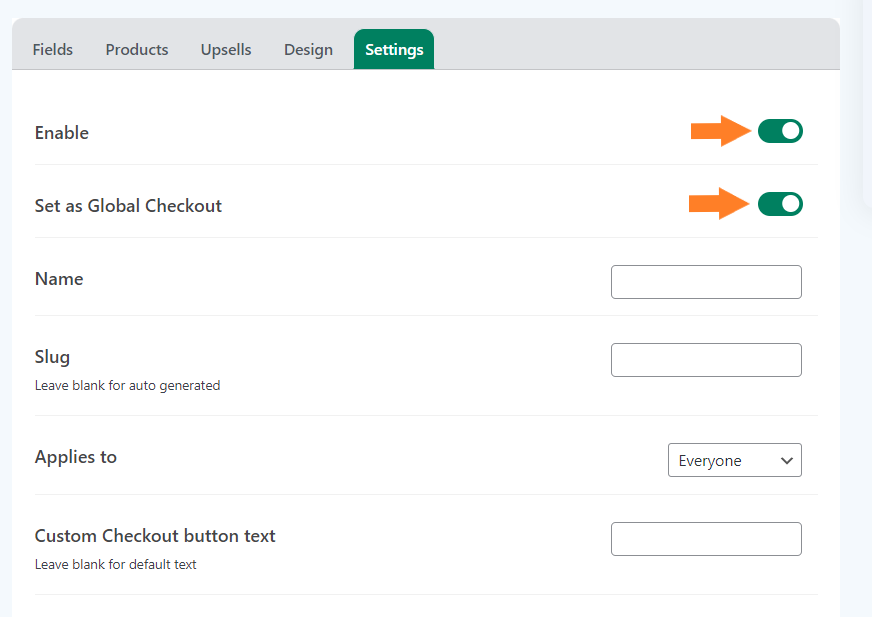872x617 pixels.
Task: Click the Applies to label
Action: tap(76, 457)
